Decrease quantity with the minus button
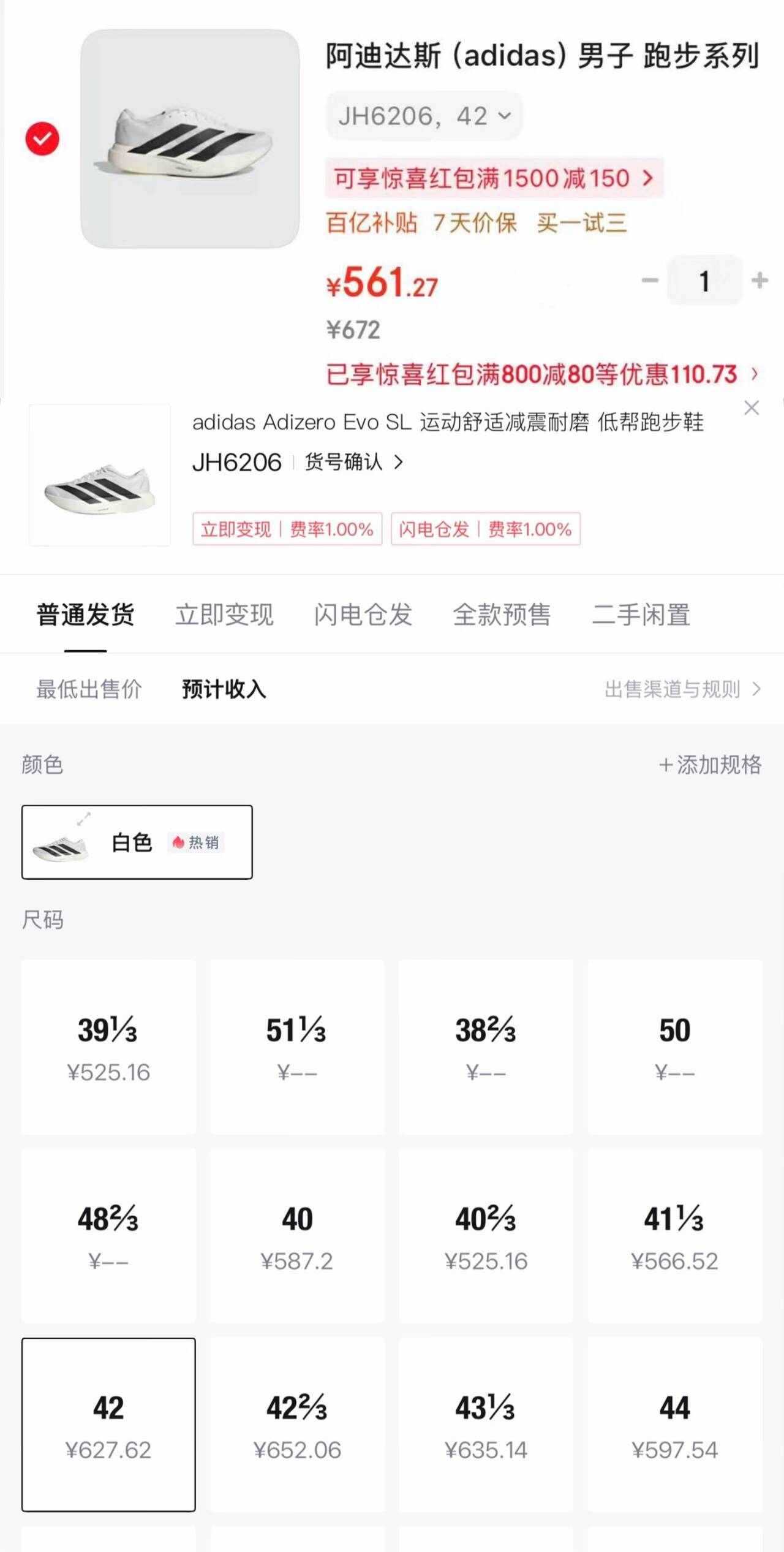784x1552 pixels. [649, 281]
